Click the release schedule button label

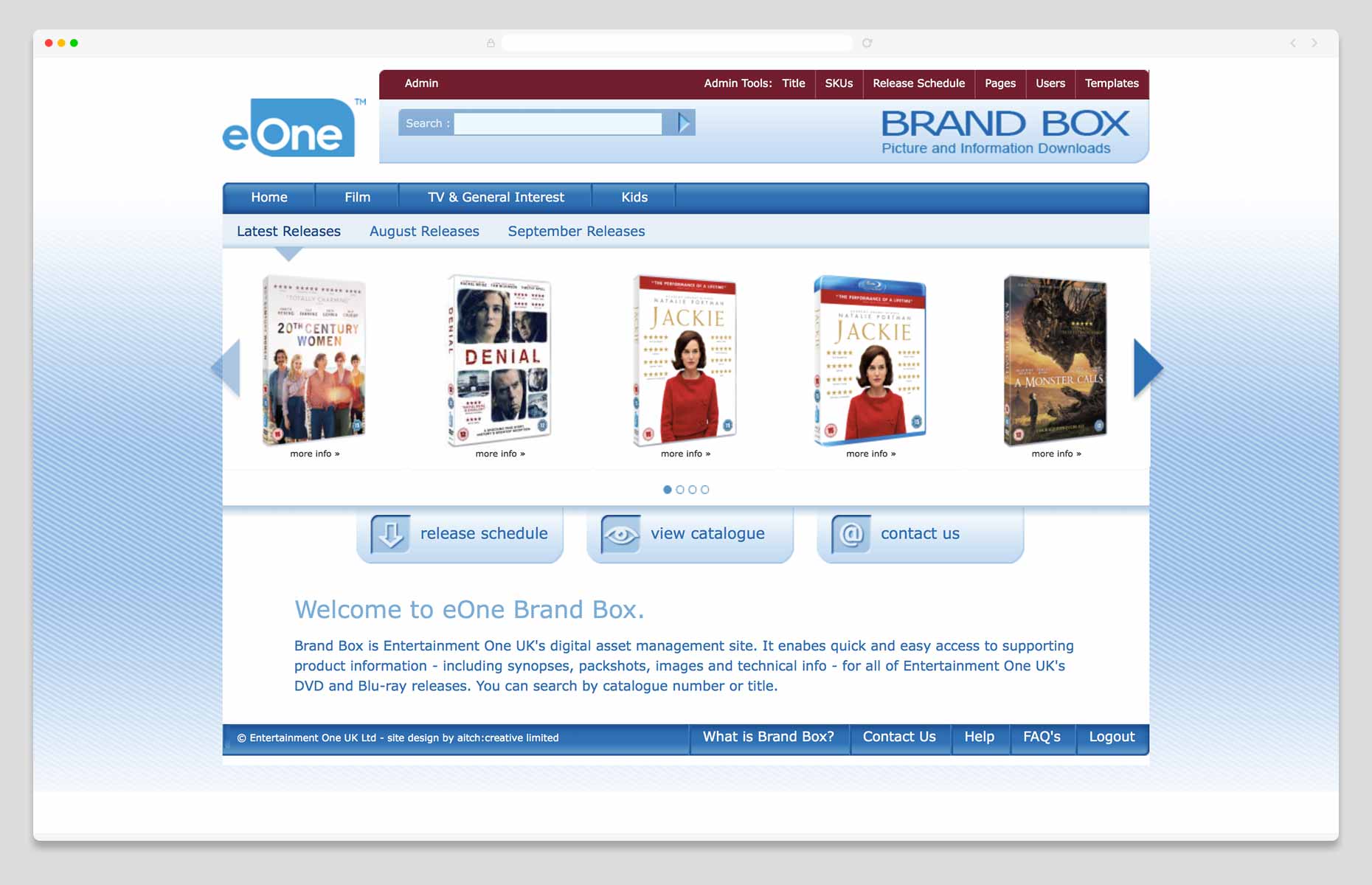point(484,533)
